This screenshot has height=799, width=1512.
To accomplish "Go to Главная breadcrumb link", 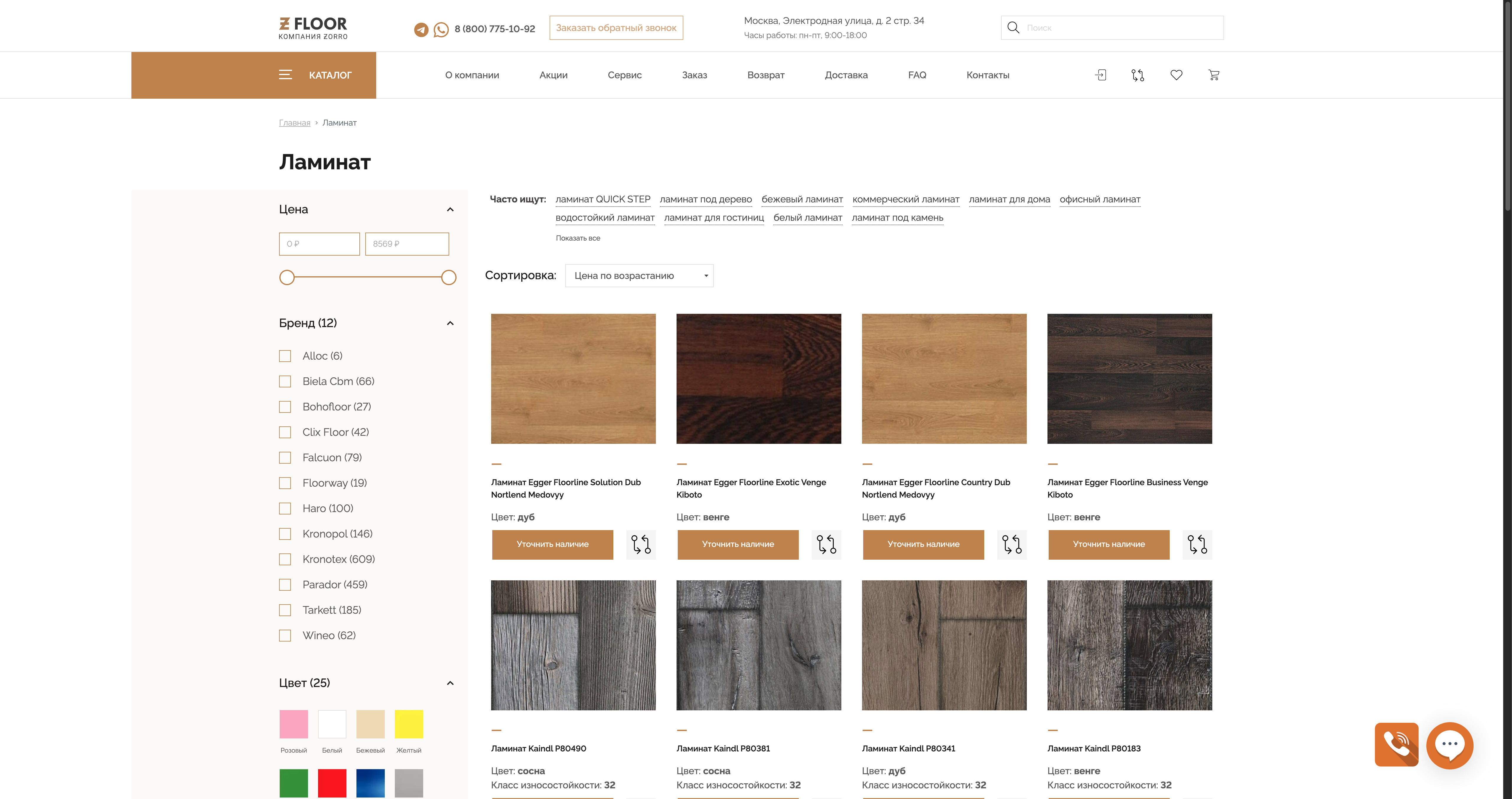I will click(x=295, y=123).
